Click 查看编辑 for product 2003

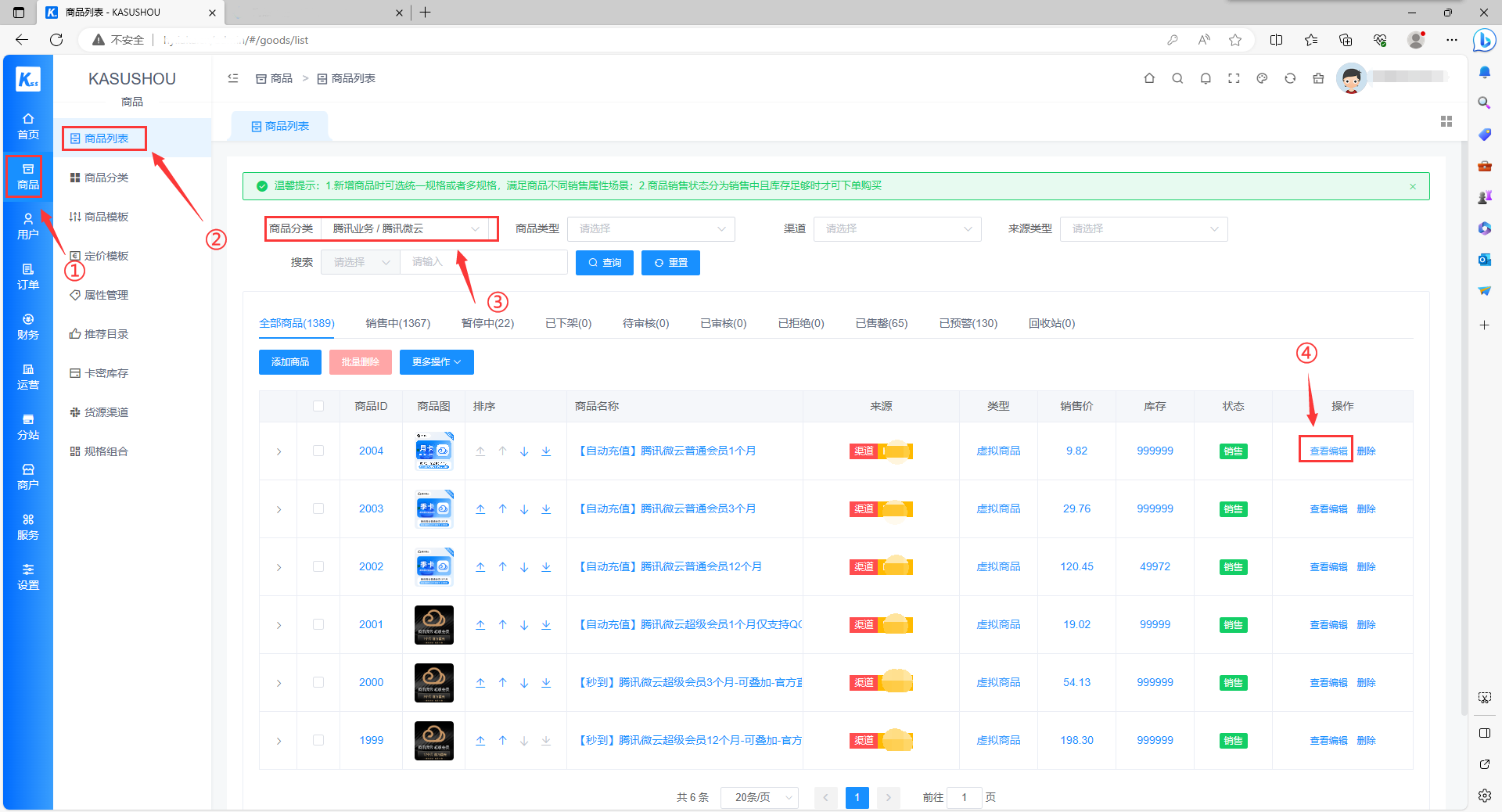[1328, 509]
